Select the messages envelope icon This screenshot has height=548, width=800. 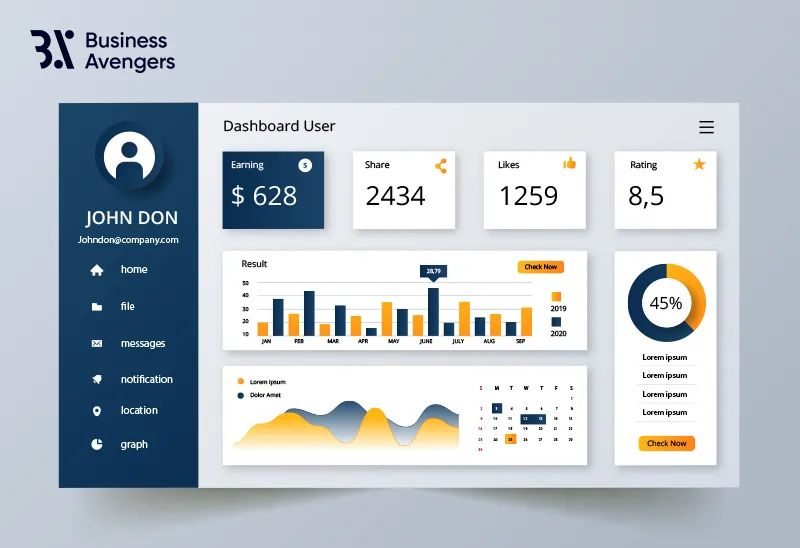tap(96, 343)
